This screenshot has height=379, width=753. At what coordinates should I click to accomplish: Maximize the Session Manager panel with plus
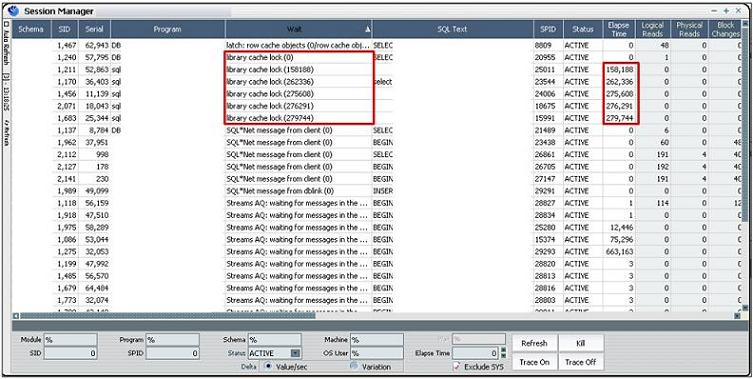(x=726, y=10)
